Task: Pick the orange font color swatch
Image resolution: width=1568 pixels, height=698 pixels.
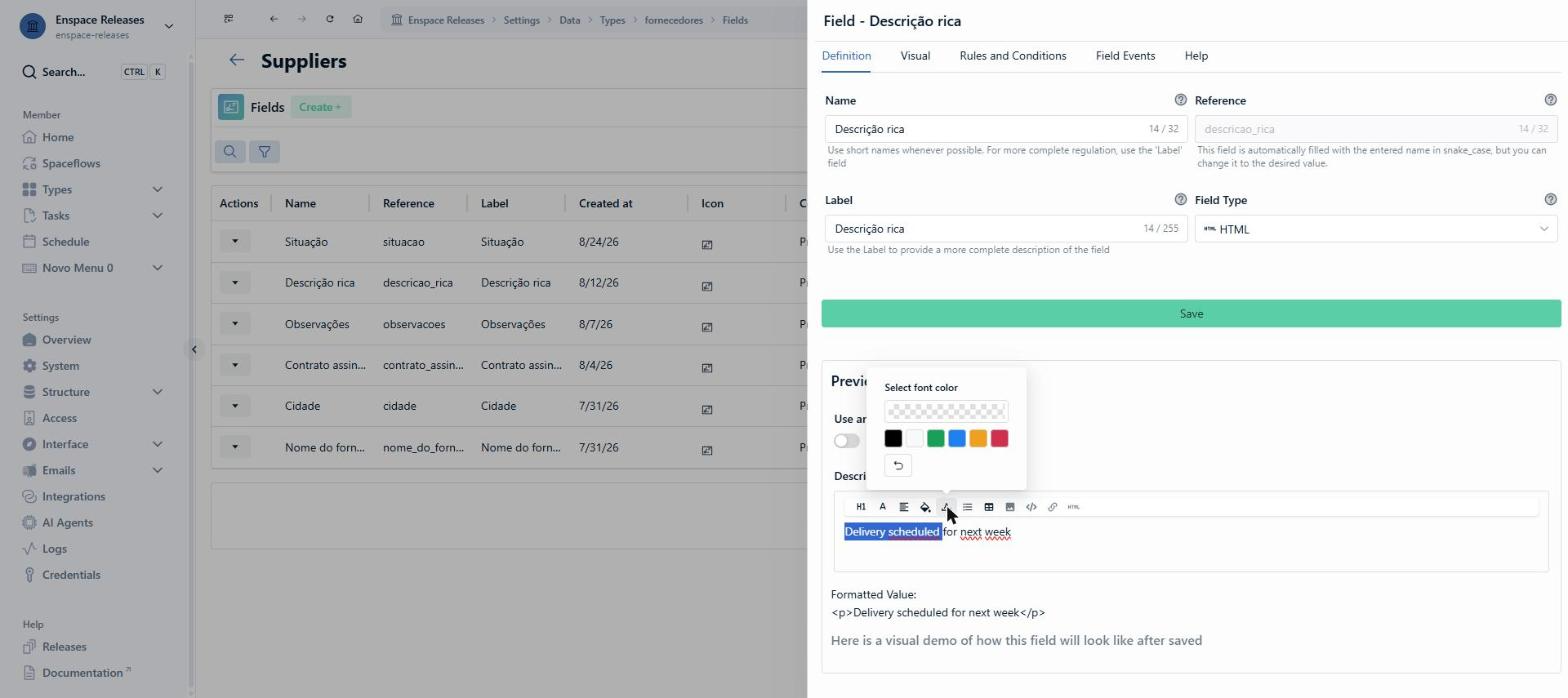Action: pos(978,438)
